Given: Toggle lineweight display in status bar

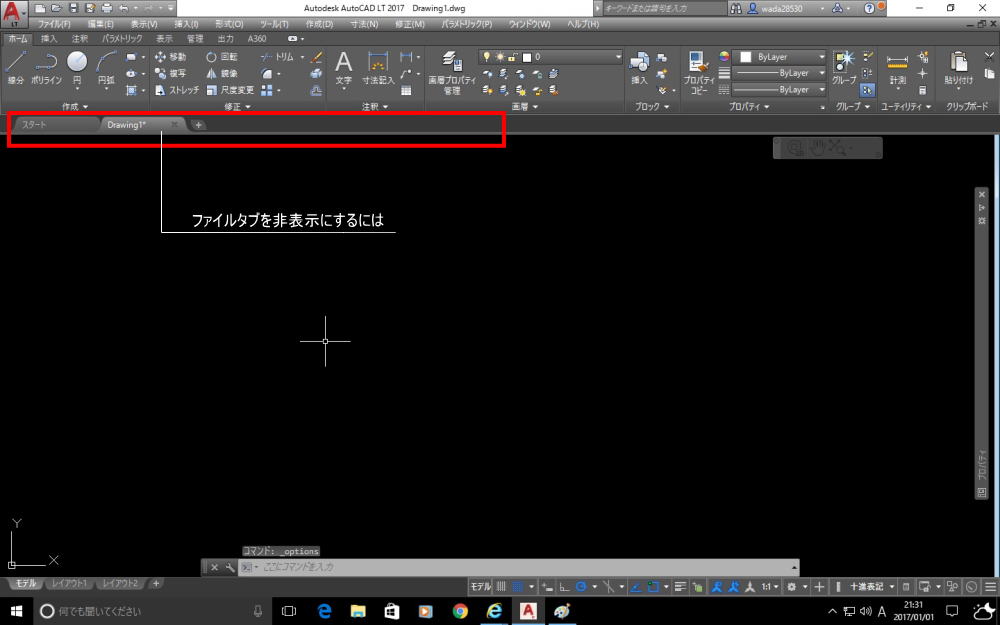Looking at the screenshot, I should [680, 587].
